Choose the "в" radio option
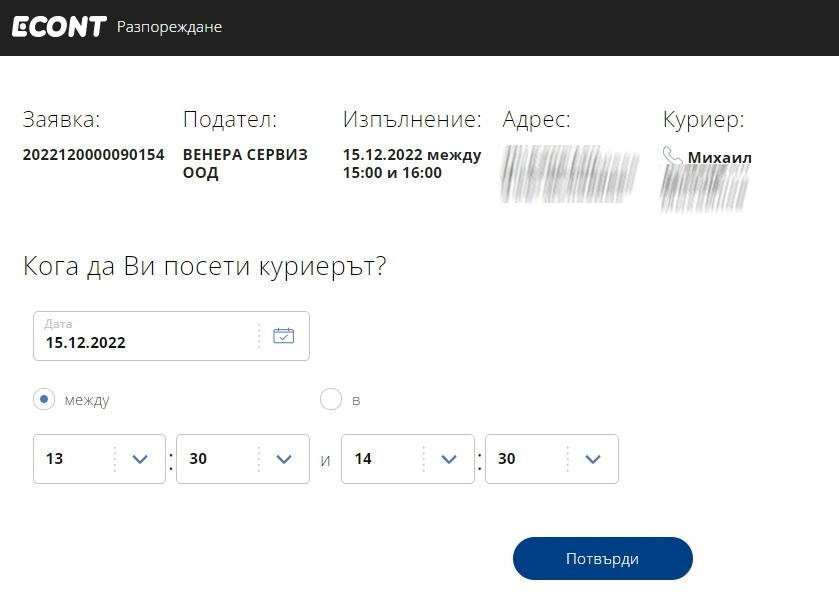Screen dimensions: 839x597 (x=330, y=400)
